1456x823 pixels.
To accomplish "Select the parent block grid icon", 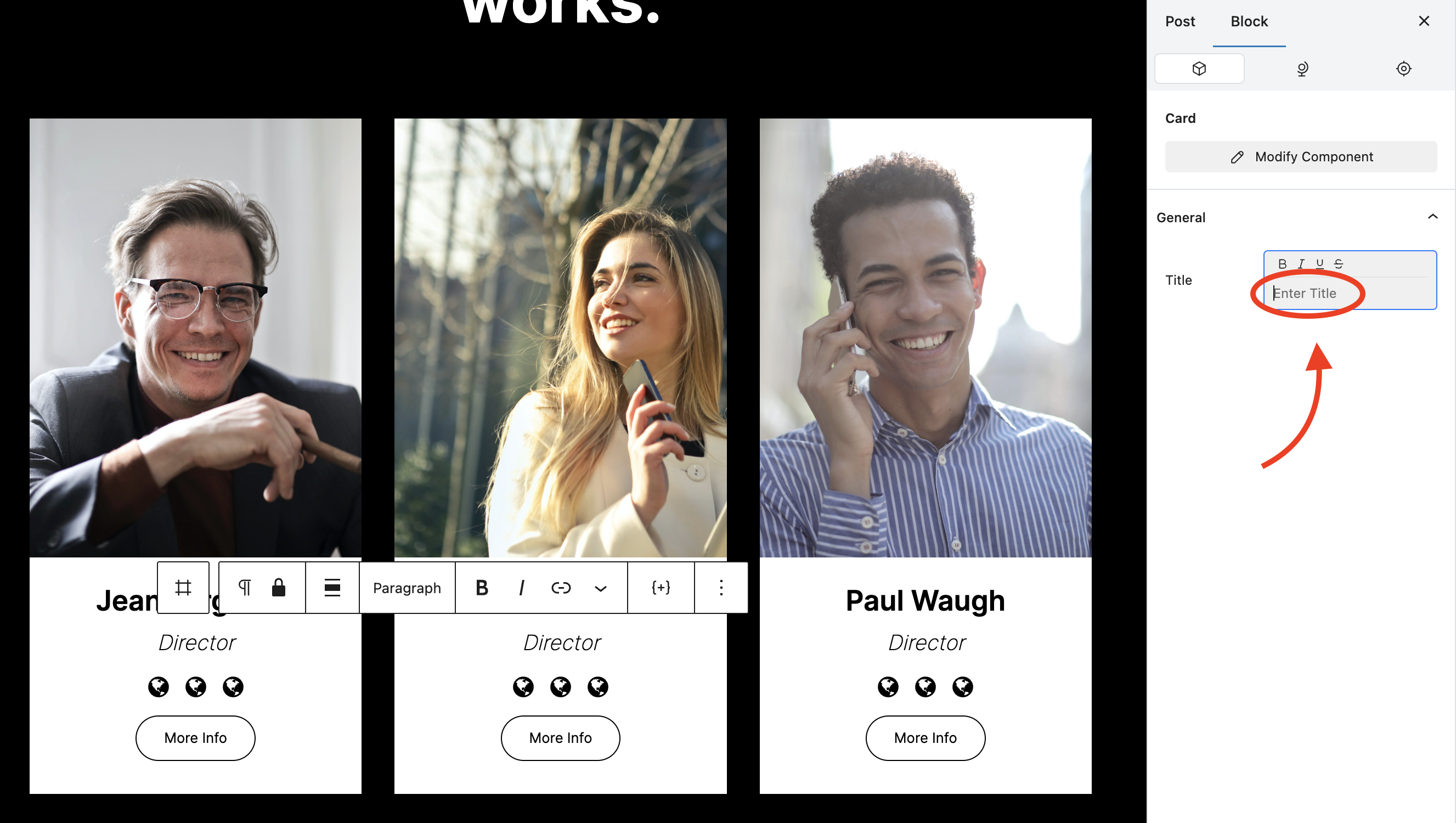I will tap(183, 588).
